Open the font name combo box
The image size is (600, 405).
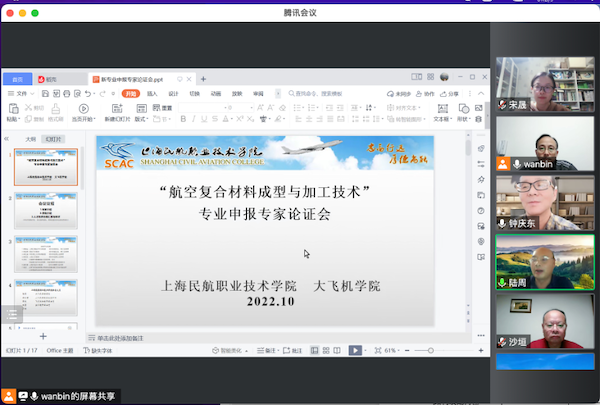click(x=202, y=108)
